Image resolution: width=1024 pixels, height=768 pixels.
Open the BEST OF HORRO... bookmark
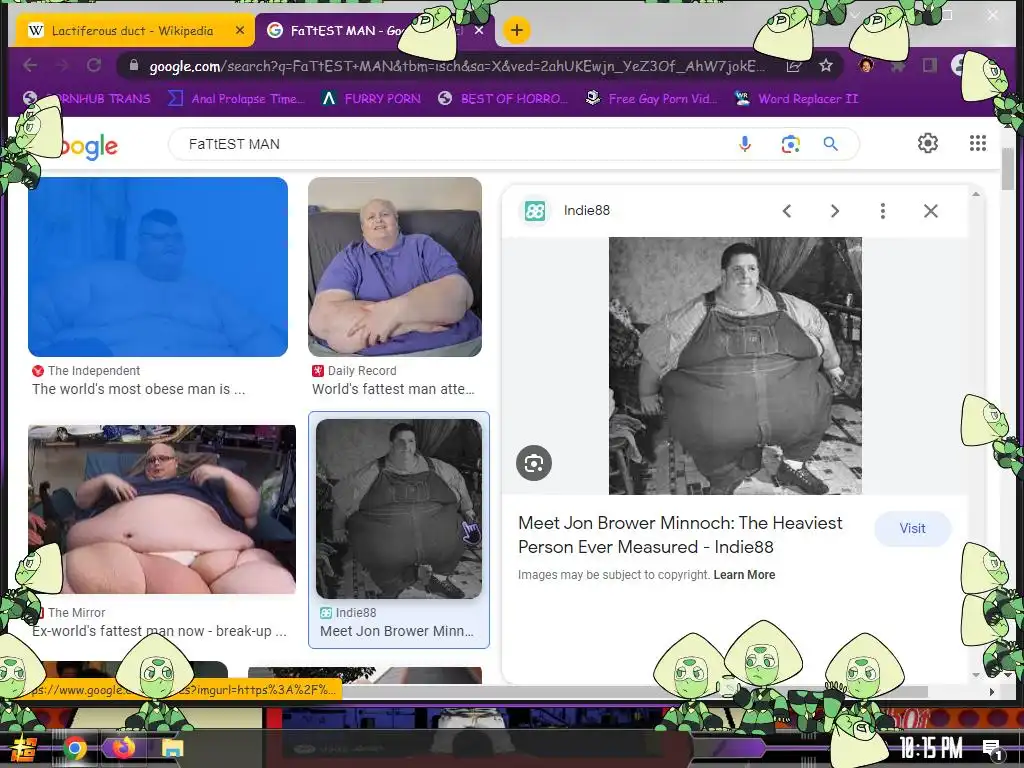click(x=502, y=99)
